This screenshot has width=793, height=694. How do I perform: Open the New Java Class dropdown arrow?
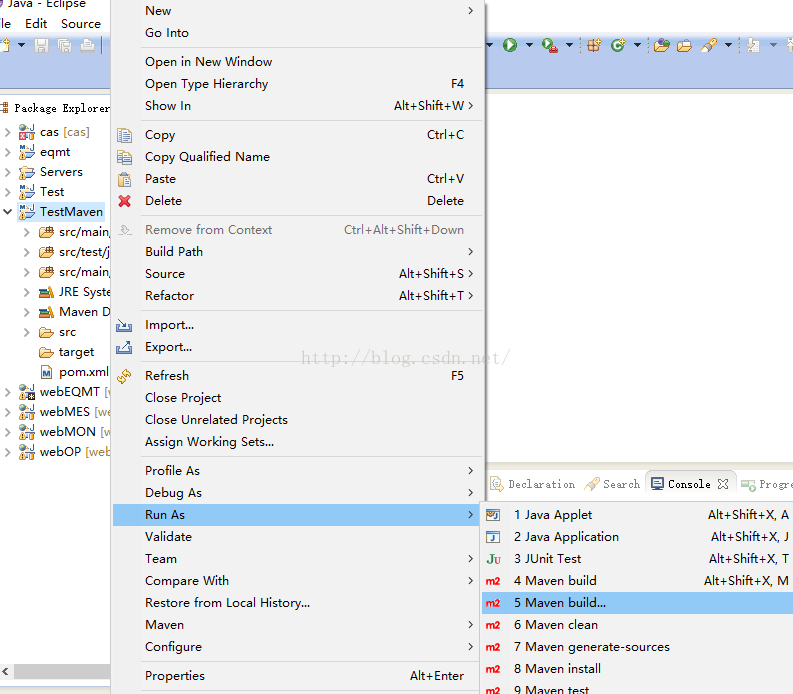(637, 45)
